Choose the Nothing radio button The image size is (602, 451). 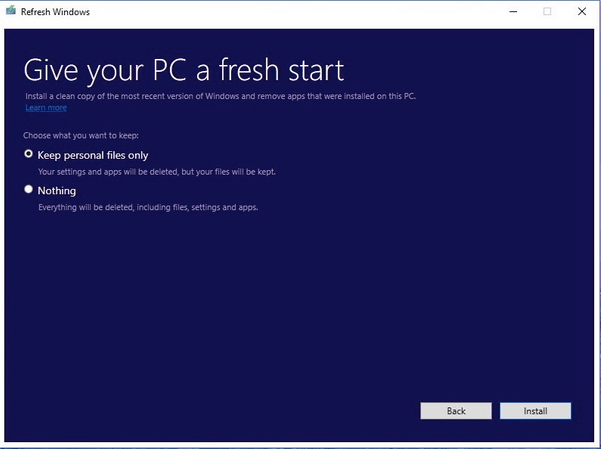tap(28, 189)
